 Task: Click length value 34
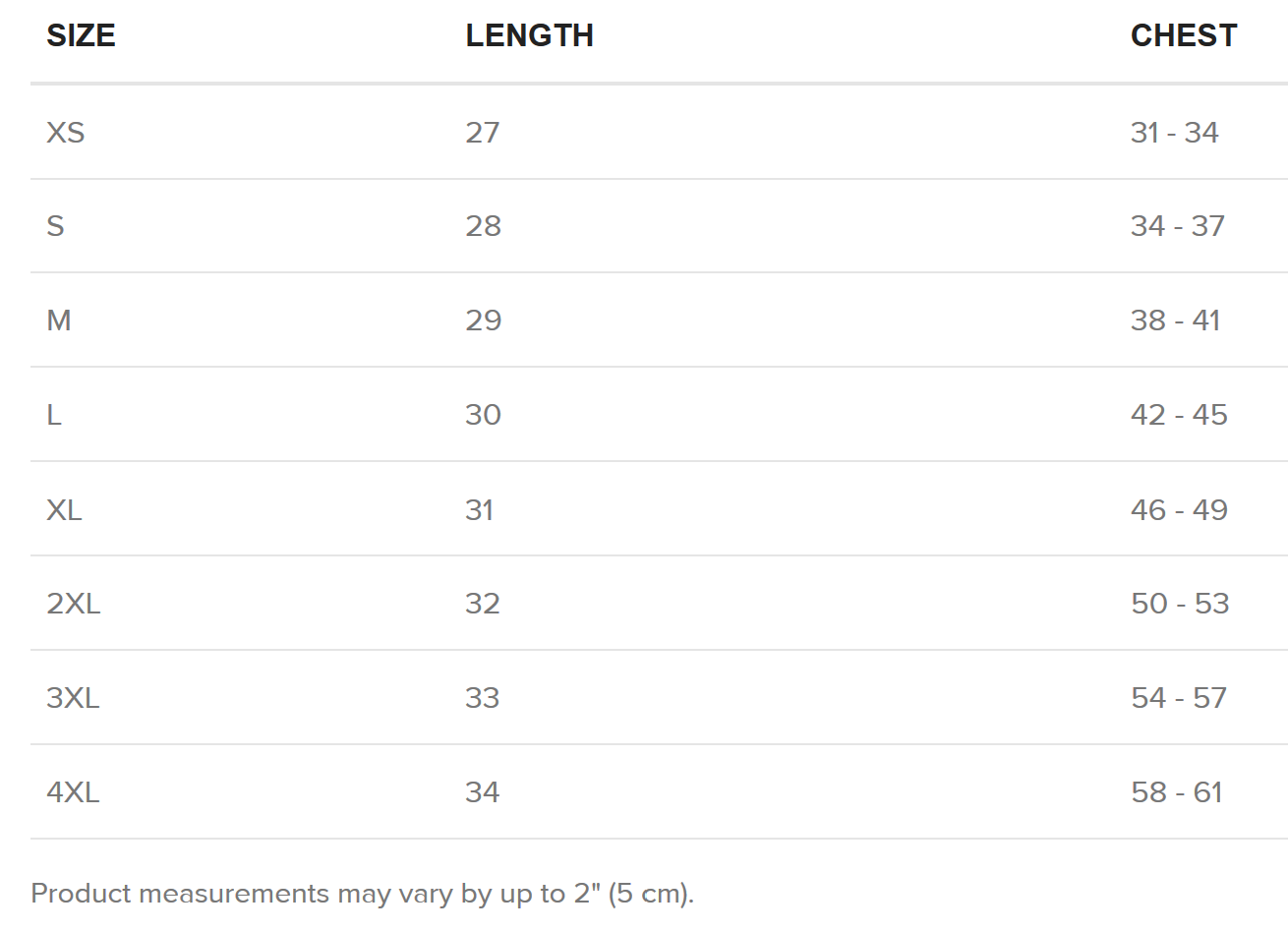483,792
